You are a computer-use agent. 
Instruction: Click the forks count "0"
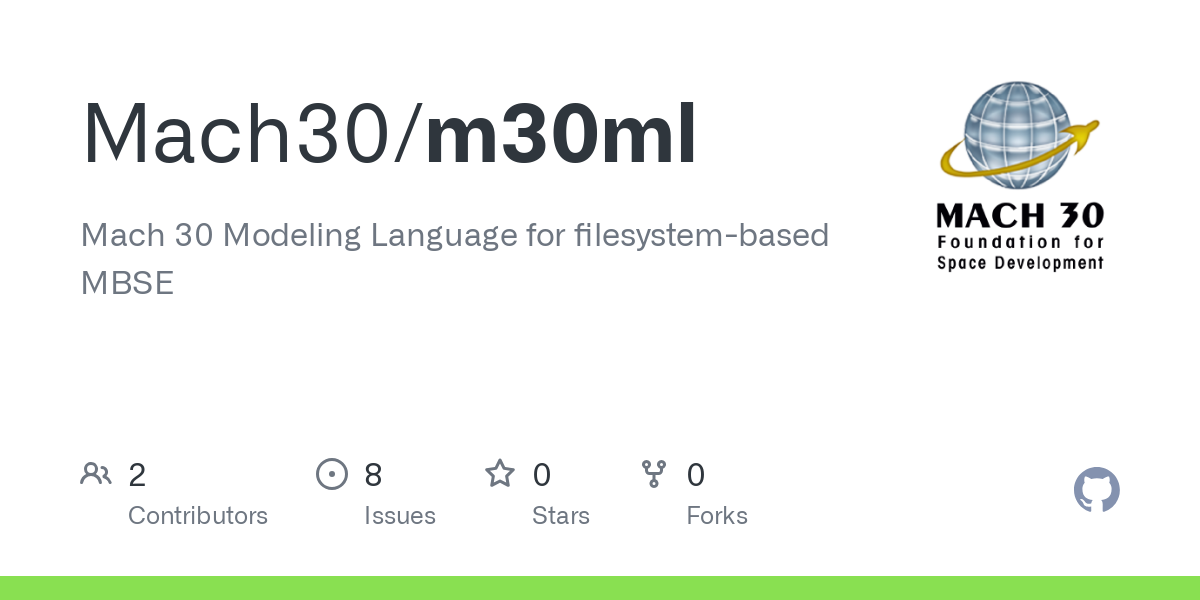[696, 474]
